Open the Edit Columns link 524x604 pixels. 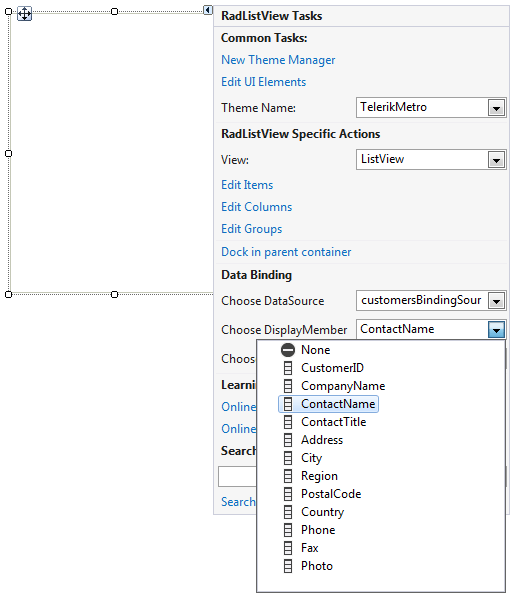(257, 207)
